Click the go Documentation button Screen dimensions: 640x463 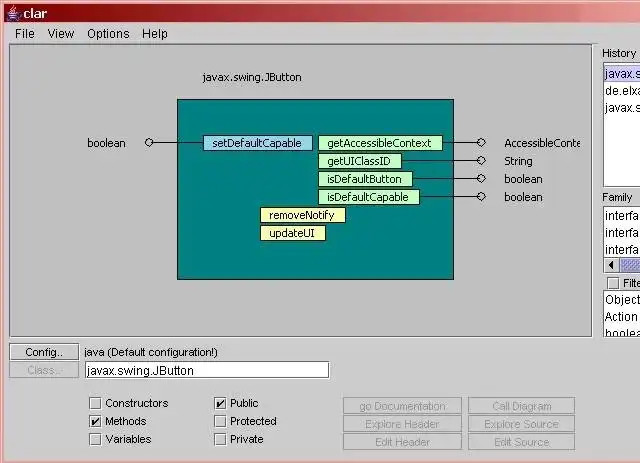pos(402,406)
